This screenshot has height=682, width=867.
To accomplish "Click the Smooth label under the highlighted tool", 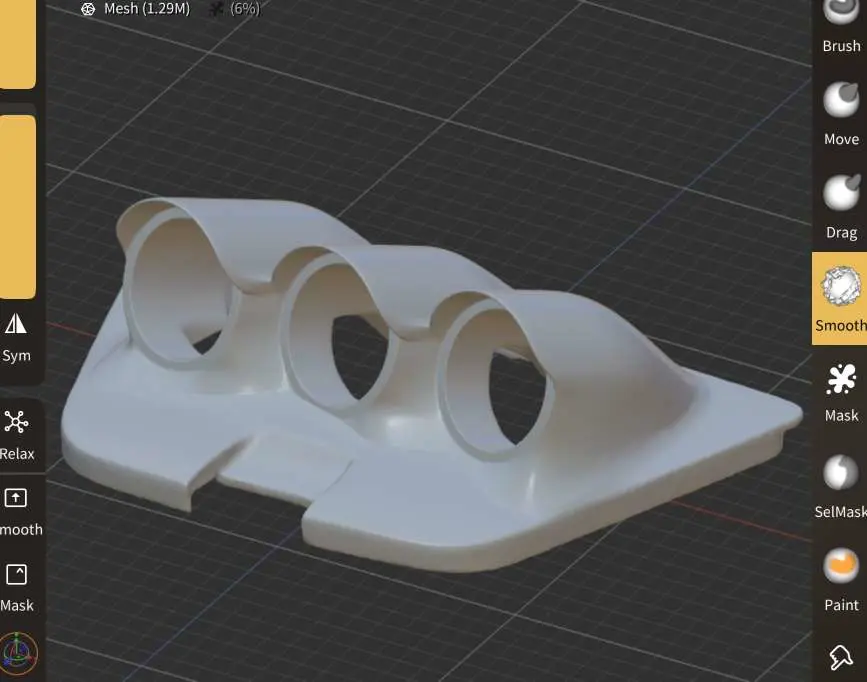I will (x=840, y=325).
